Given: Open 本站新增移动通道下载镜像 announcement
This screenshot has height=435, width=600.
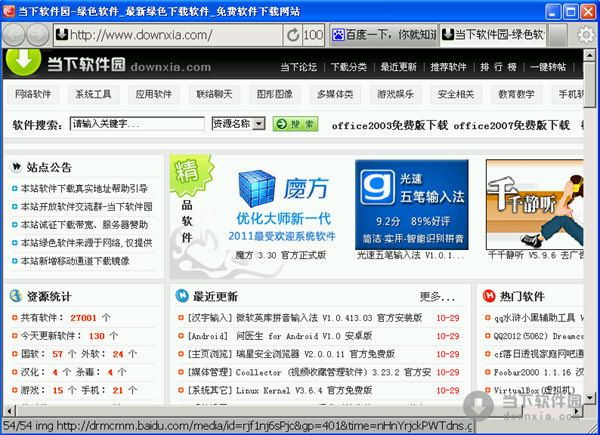Looking at the screenshot, I should coord(75,261).
